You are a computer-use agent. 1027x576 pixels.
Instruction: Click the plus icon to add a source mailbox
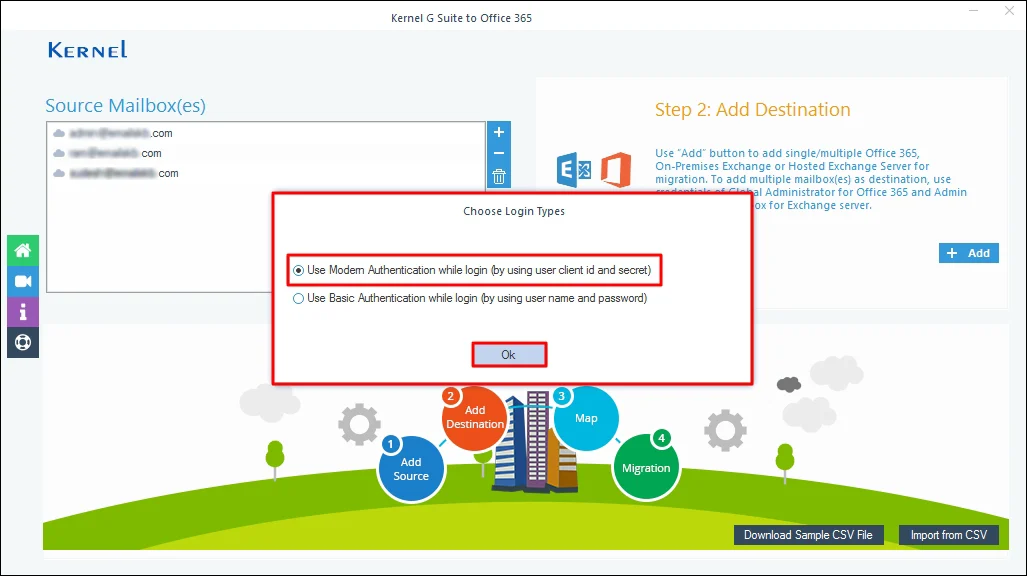498,132
